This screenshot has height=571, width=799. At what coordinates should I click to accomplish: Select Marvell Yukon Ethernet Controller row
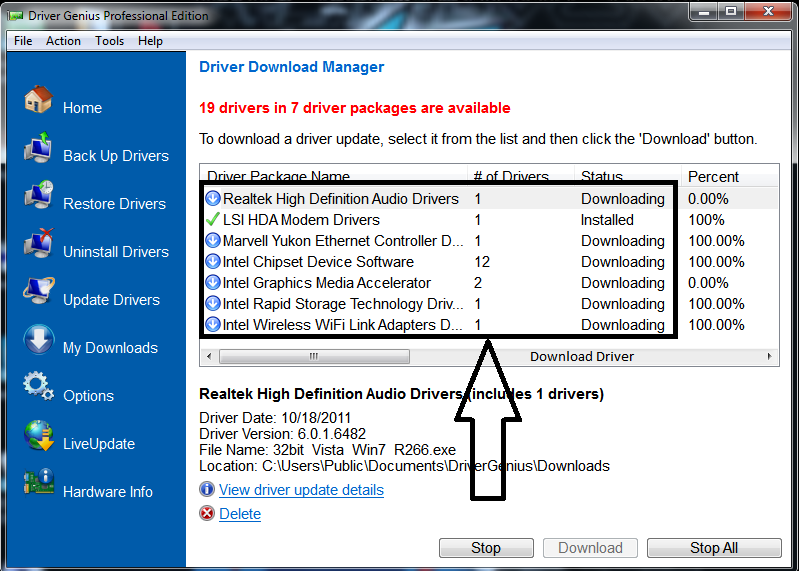pos(489,240)
